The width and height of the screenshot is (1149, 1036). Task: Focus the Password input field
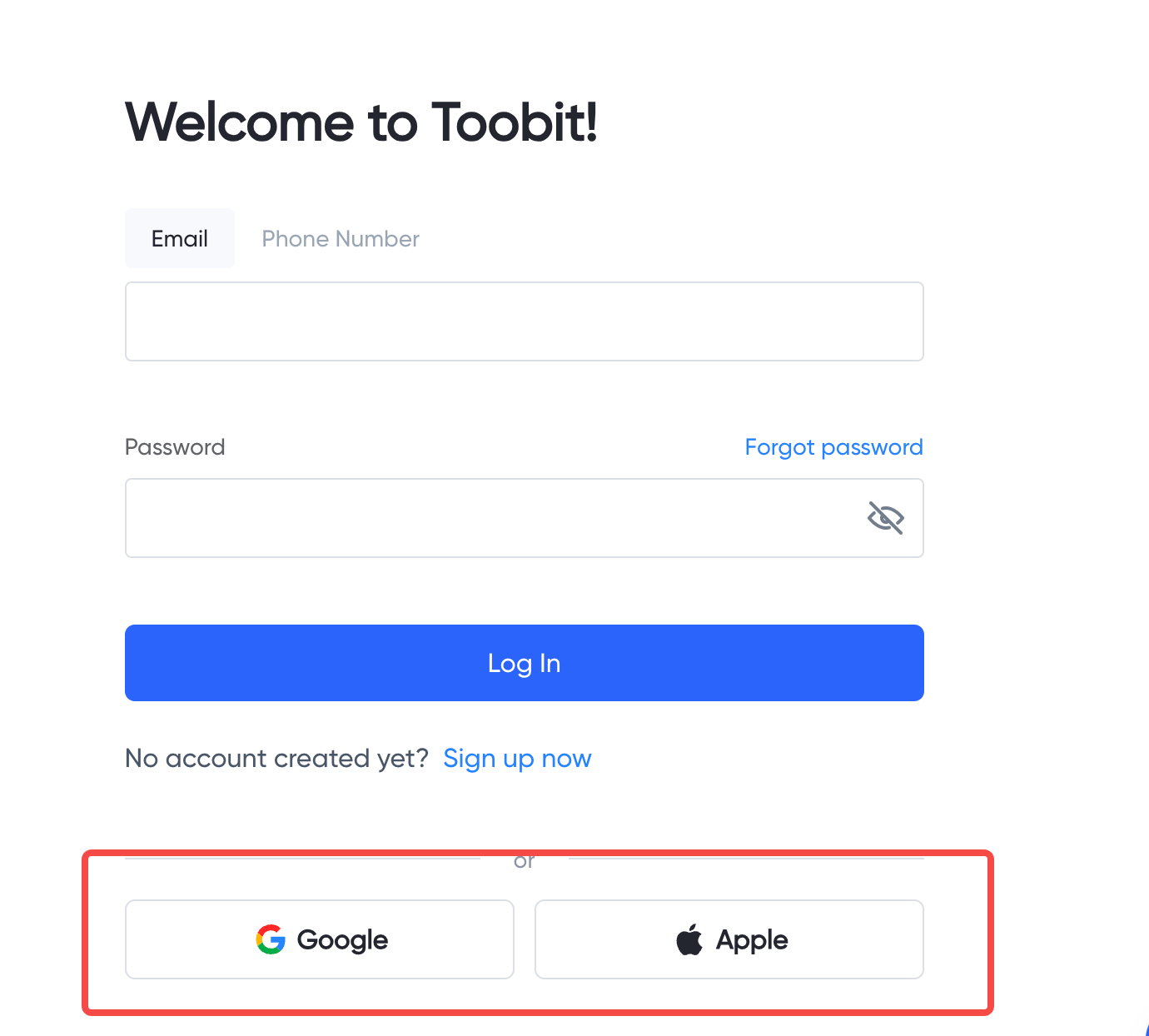(x=491, y=518)
